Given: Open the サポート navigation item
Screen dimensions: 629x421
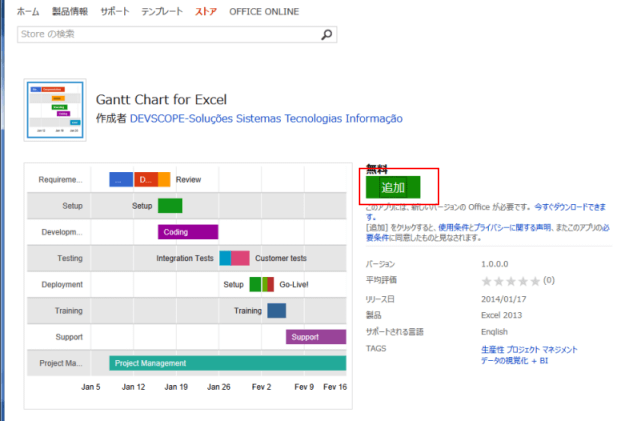Looking at the screenshot, I should tap(115, 12).
